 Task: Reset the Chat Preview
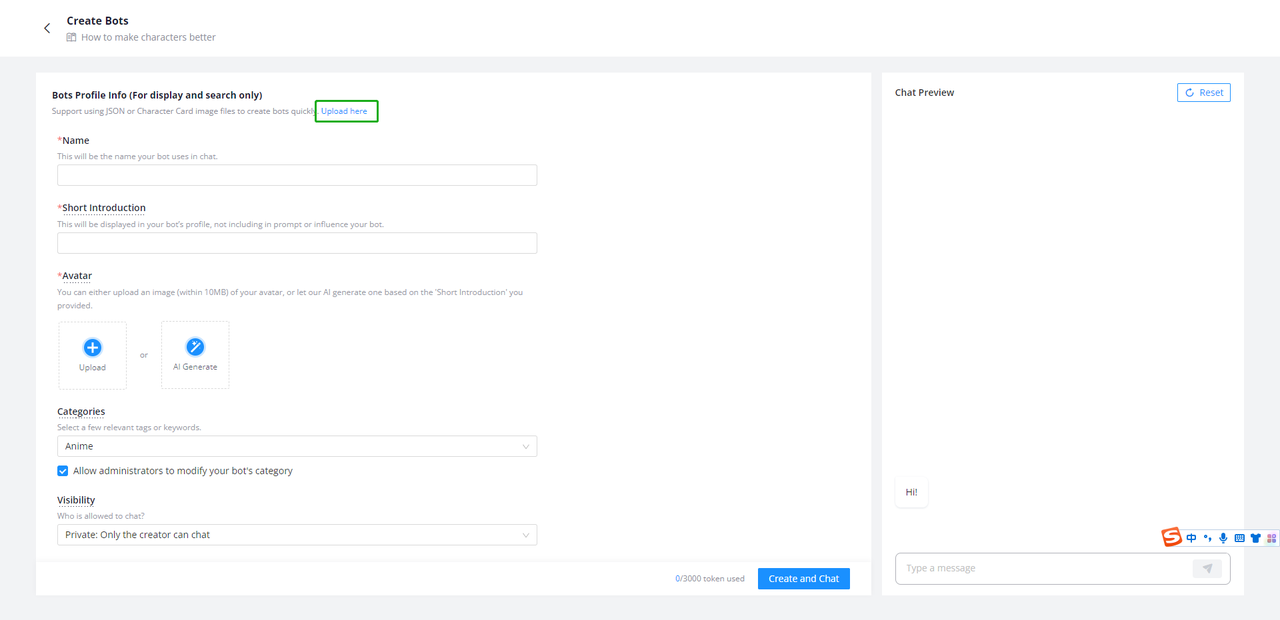1204,92
